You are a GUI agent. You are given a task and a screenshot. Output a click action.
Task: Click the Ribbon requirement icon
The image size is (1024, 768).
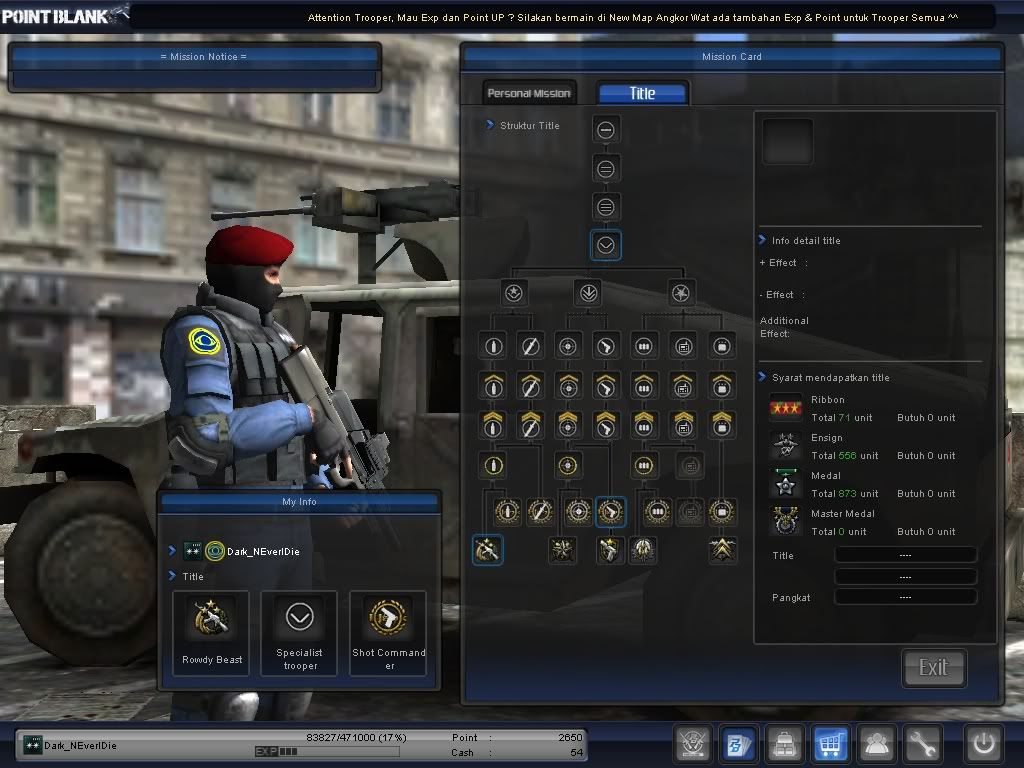pos(786,408)
